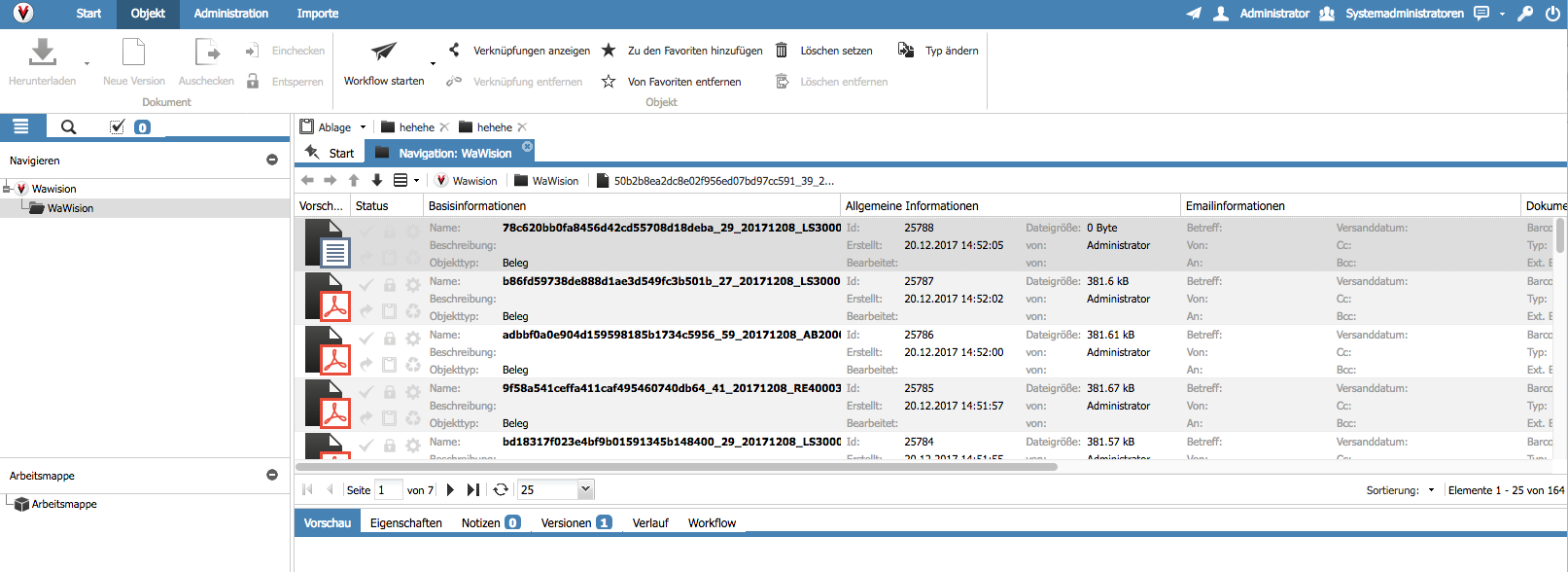Viewport: 1568px width, 572px height.
Task: Click the page number input field
Action: pyautogui.click(x=389, y=490)
